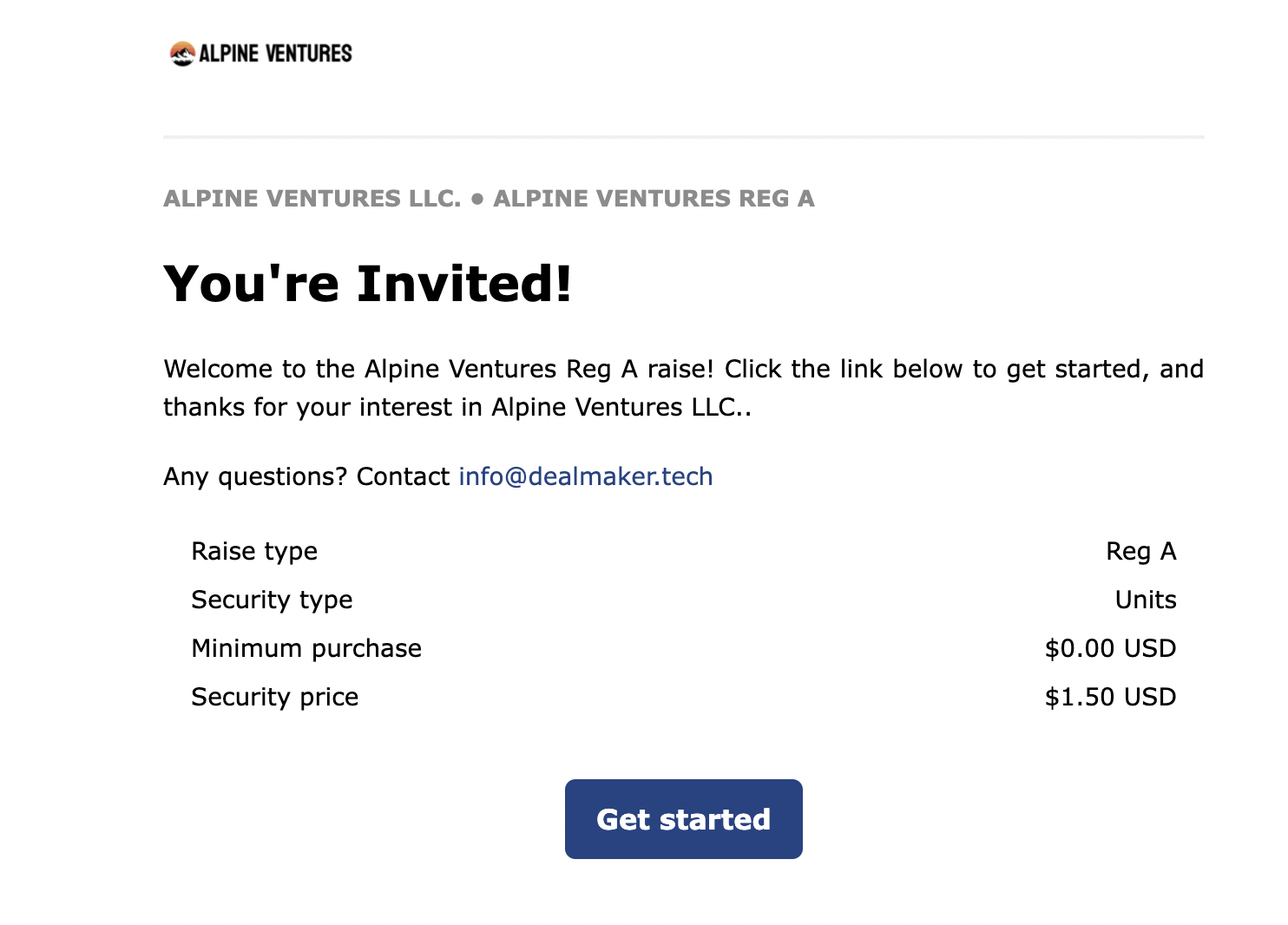Screen dimensions: 1288x925
Task: Click the ALPINE VENTURES logo wordmark
Action: tap(275, 54)
